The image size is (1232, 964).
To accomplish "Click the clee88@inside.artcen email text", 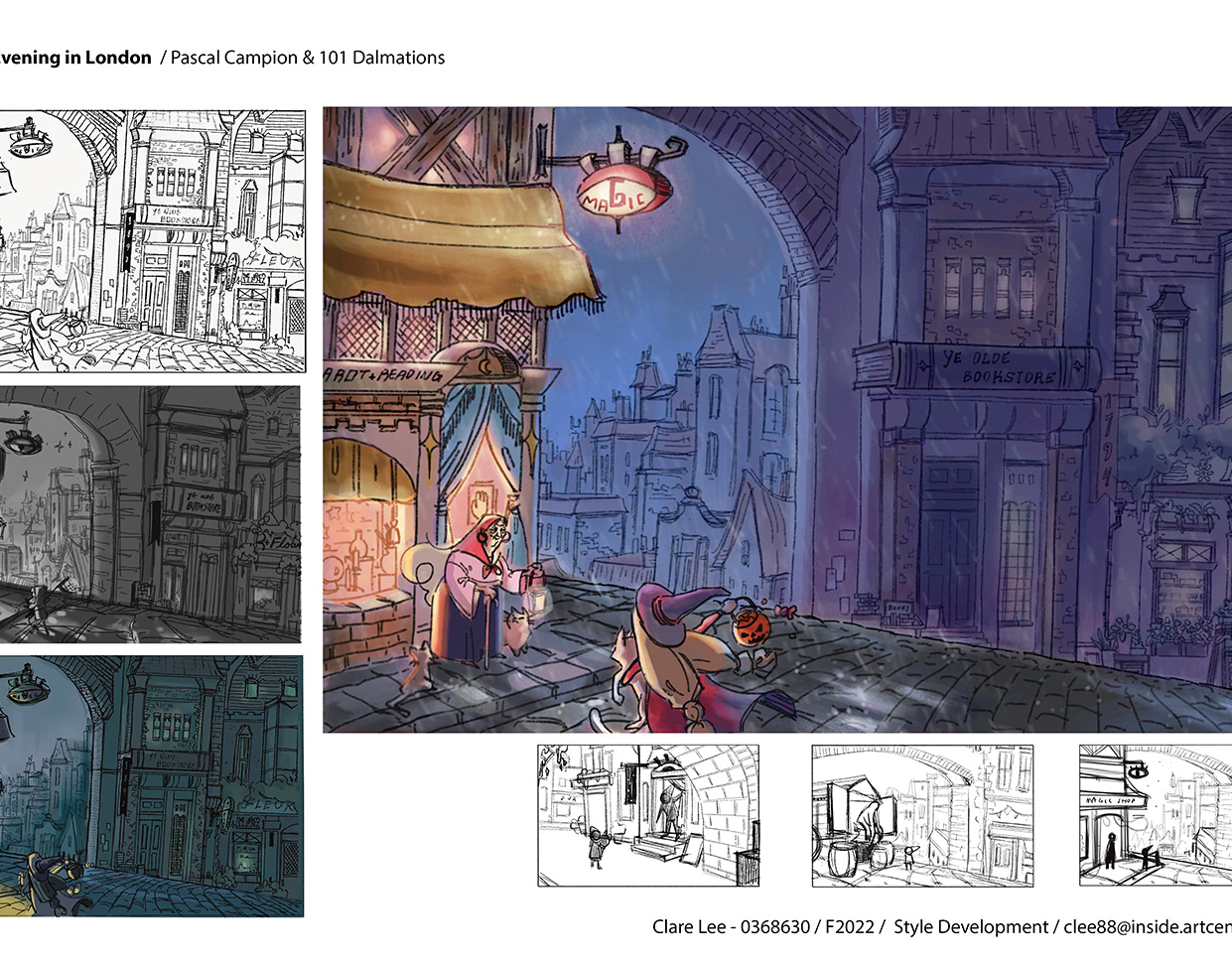I will [1148, 927].
